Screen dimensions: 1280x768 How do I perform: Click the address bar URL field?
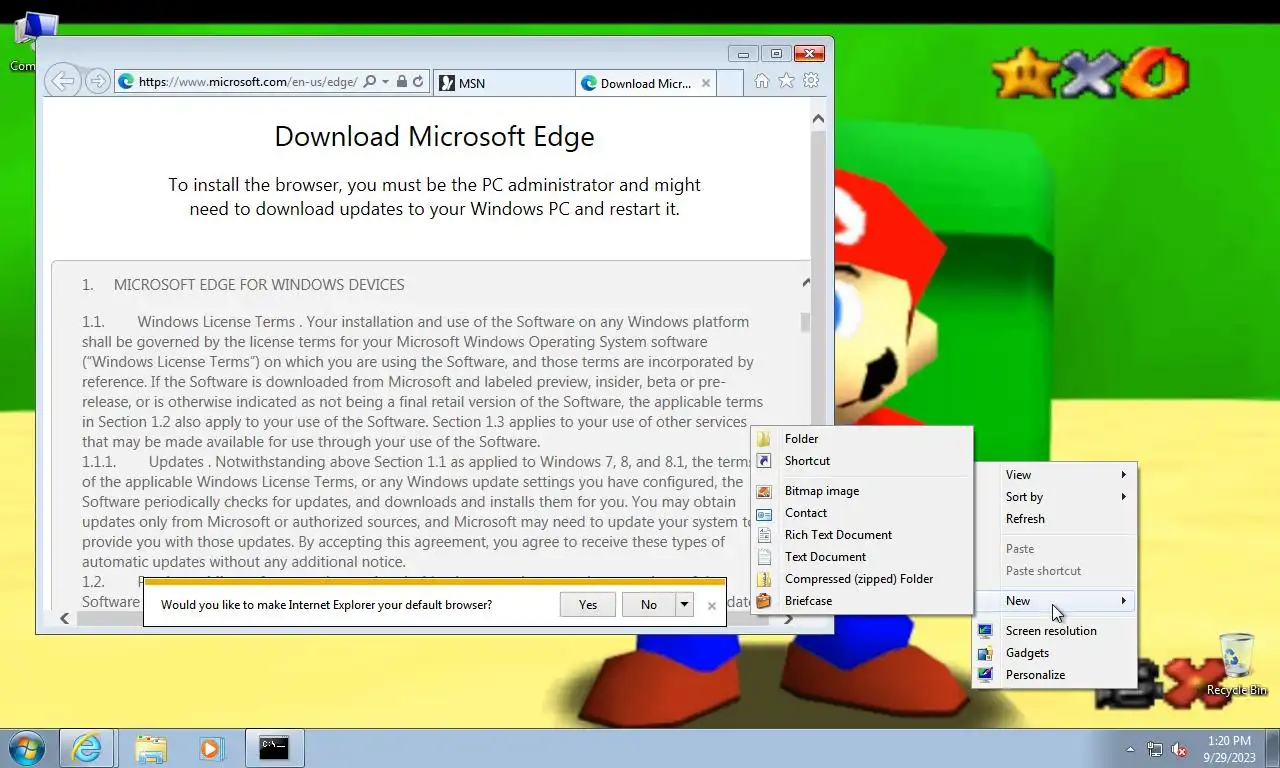(248, 82)
